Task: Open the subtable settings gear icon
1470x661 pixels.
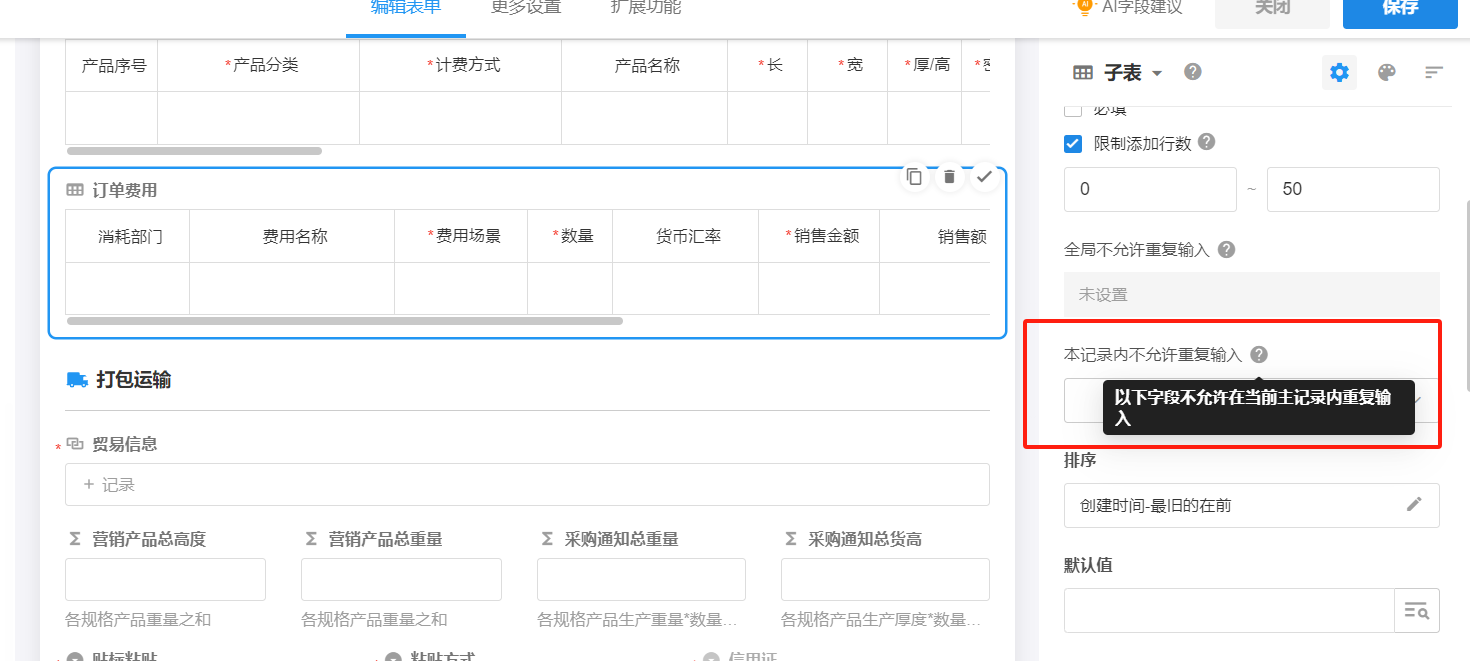Action: pos(1339,71)
